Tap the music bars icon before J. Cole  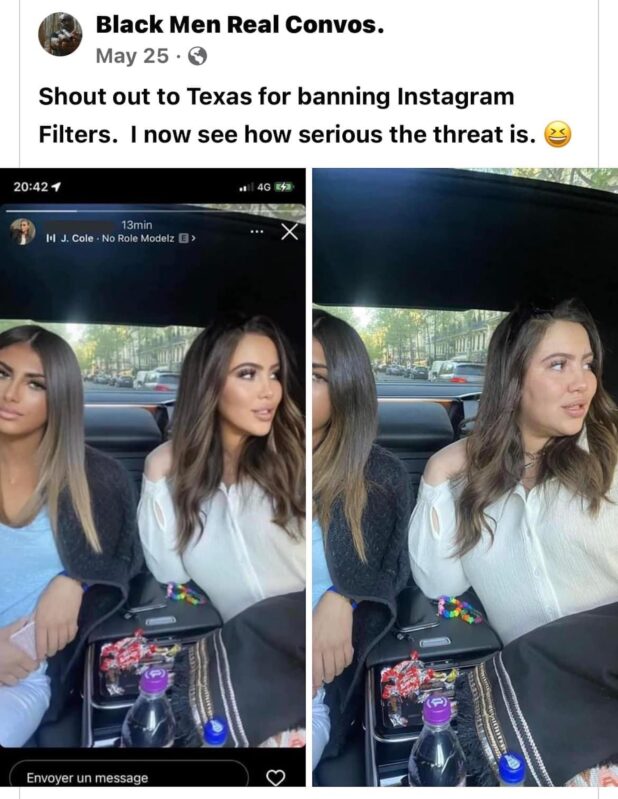(x=50, y=238)
